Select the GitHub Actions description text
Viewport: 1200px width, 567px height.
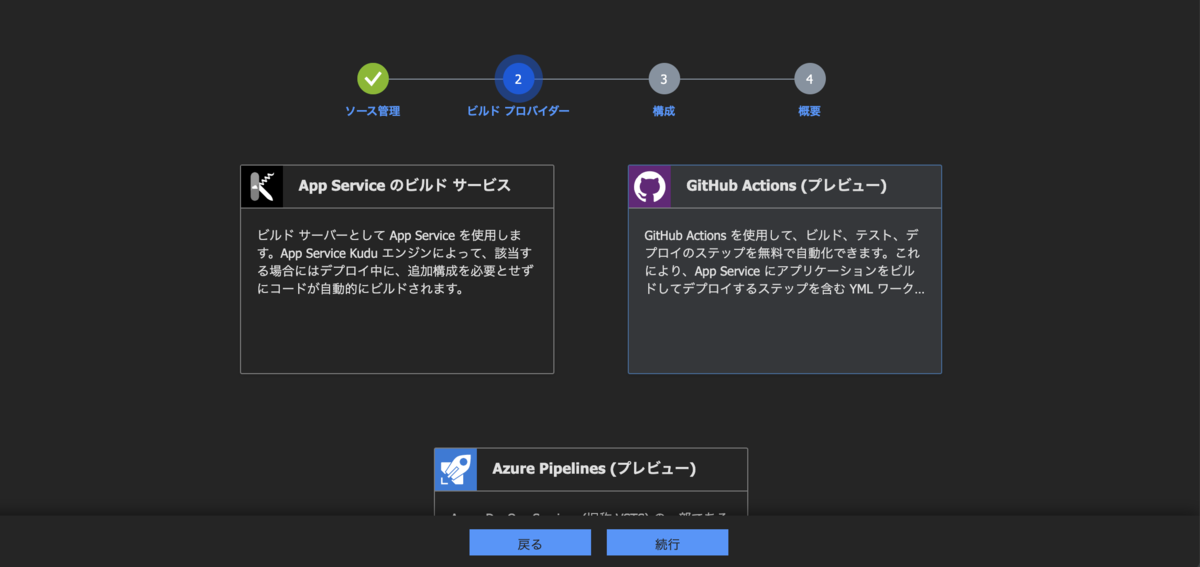tap(785, 263)
